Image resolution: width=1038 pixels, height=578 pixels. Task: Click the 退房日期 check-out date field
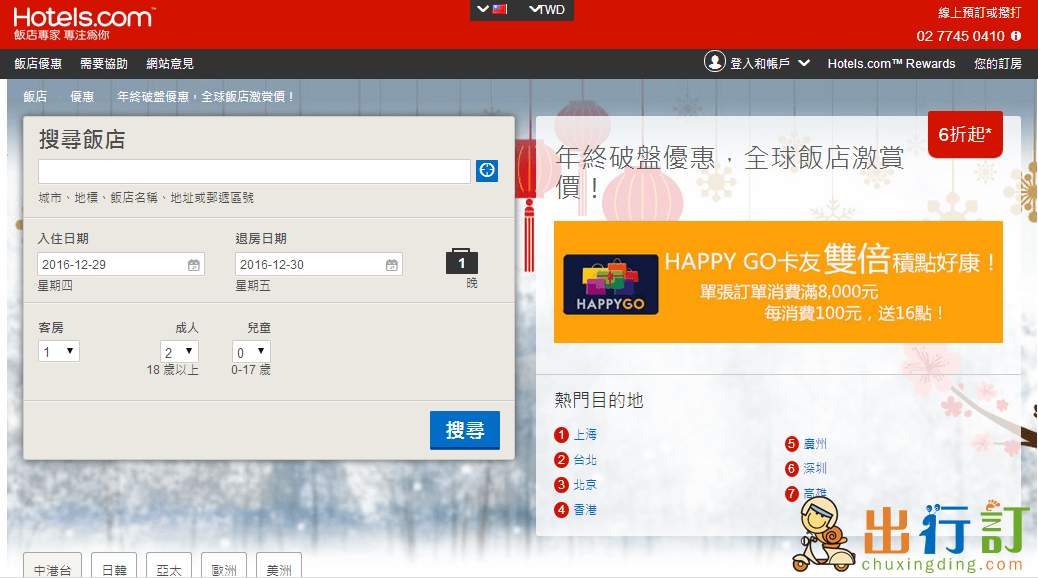[319, 264]
